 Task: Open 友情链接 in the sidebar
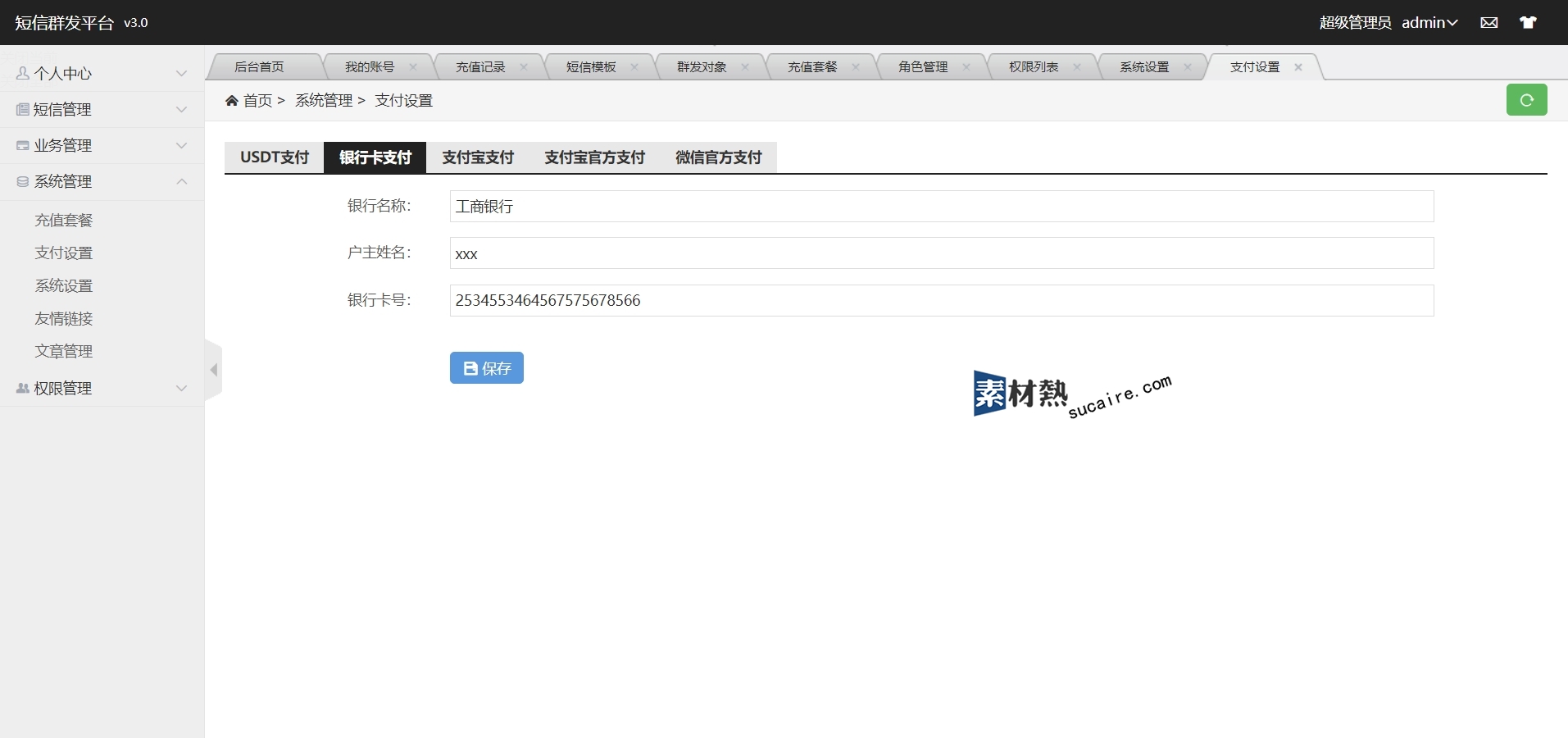click(x=64, y=319)
